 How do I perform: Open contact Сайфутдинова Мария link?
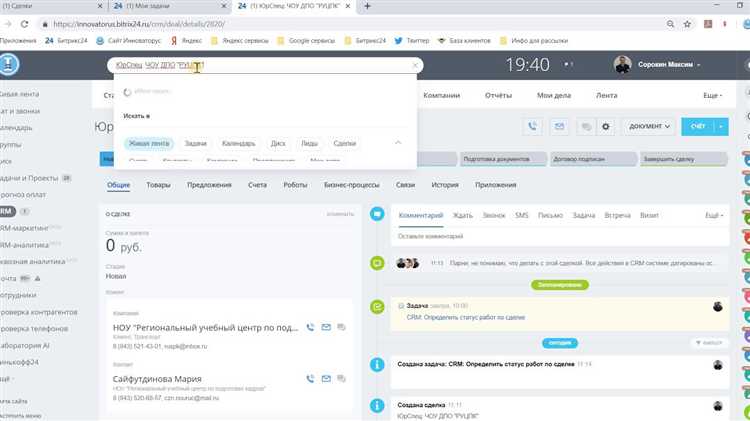157,379
